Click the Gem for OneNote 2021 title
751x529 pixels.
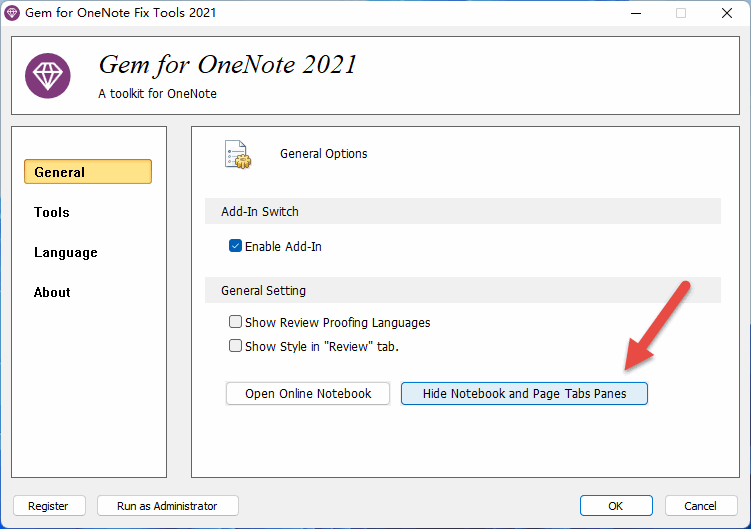(x=228, y=65)
